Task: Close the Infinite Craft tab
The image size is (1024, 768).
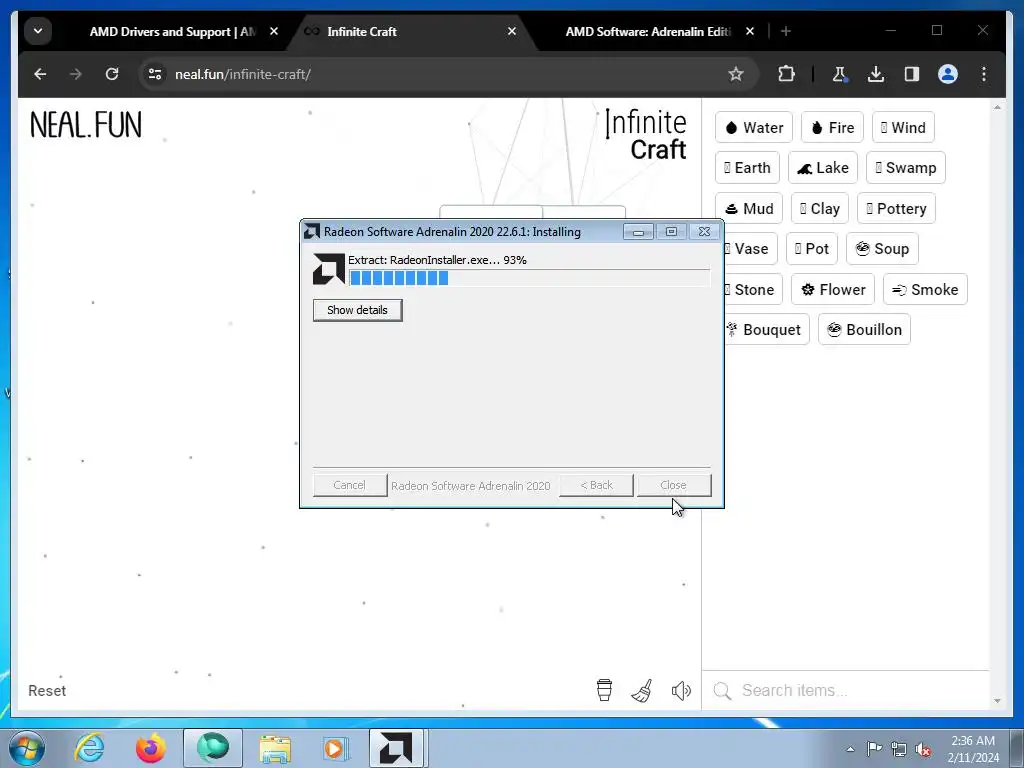Action: (x=512, y=31)
